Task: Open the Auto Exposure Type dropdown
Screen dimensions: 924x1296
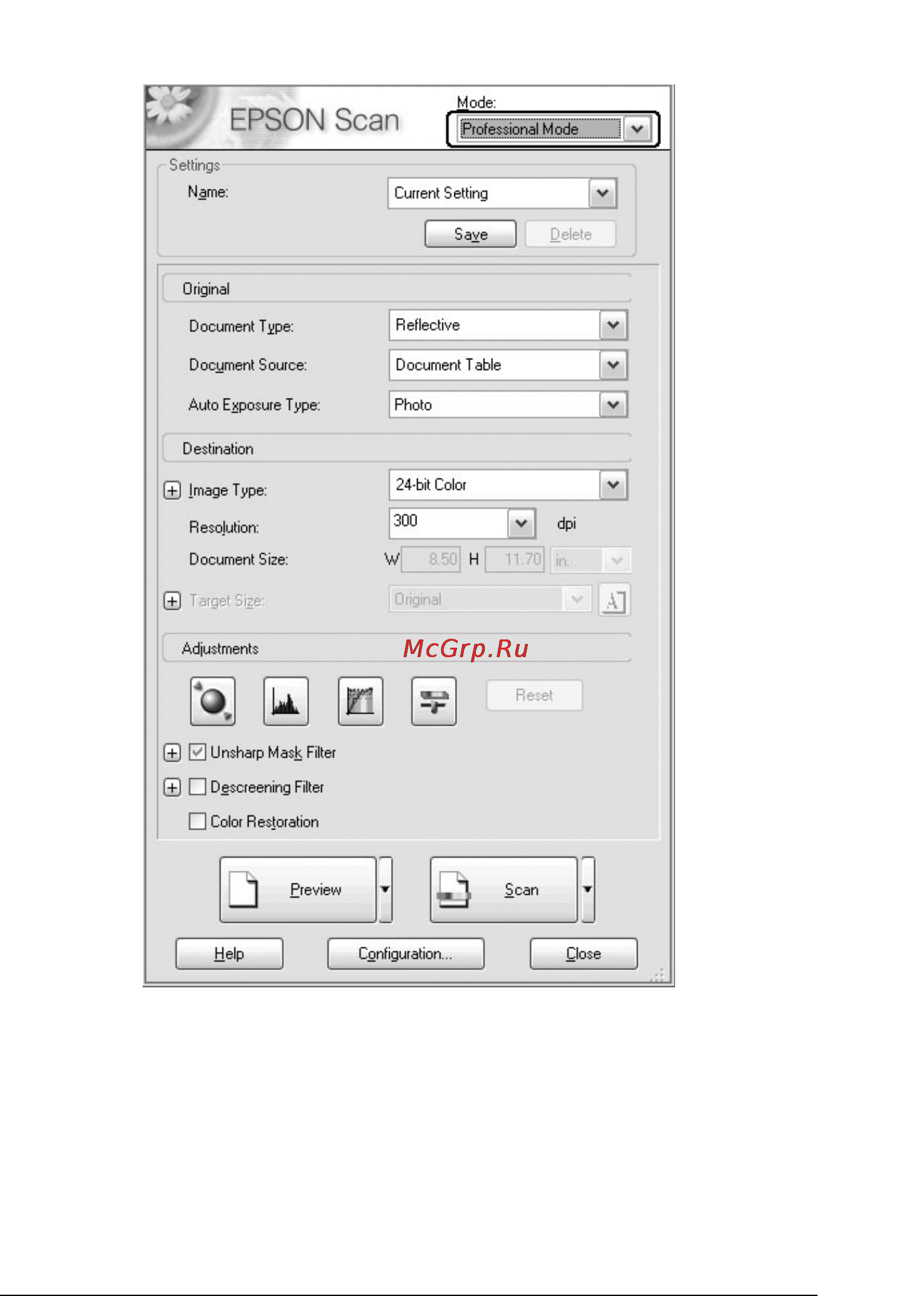Action: coord(508,405)
